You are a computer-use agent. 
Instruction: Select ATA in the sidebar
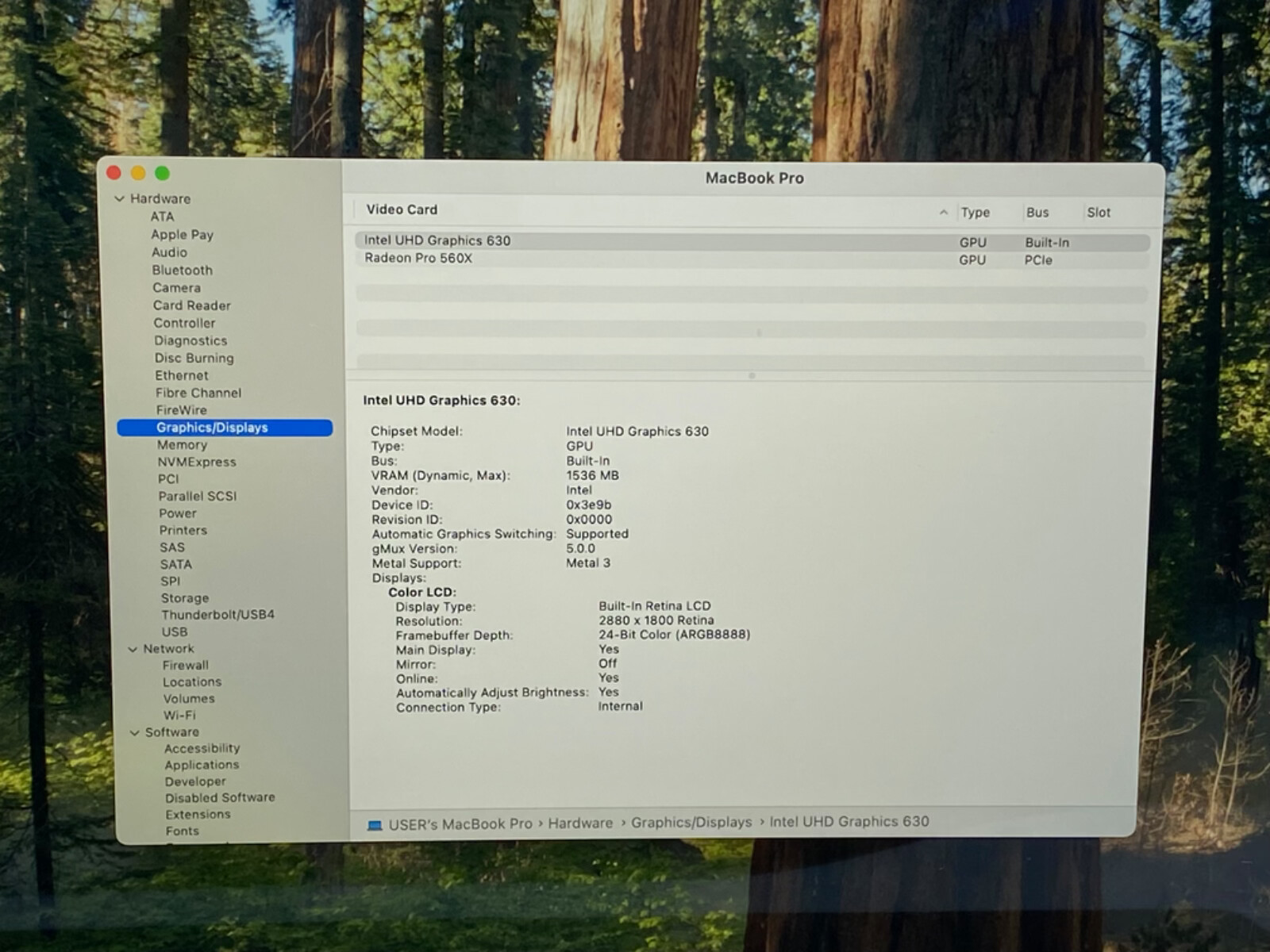162,217
